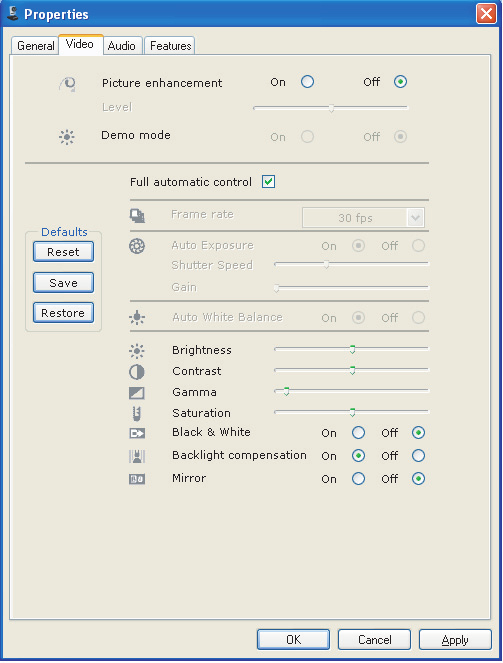Set Backlight compensation to Off
This screenshot has height=663, width=503.
pyautogui.click(x=418, y=456)
